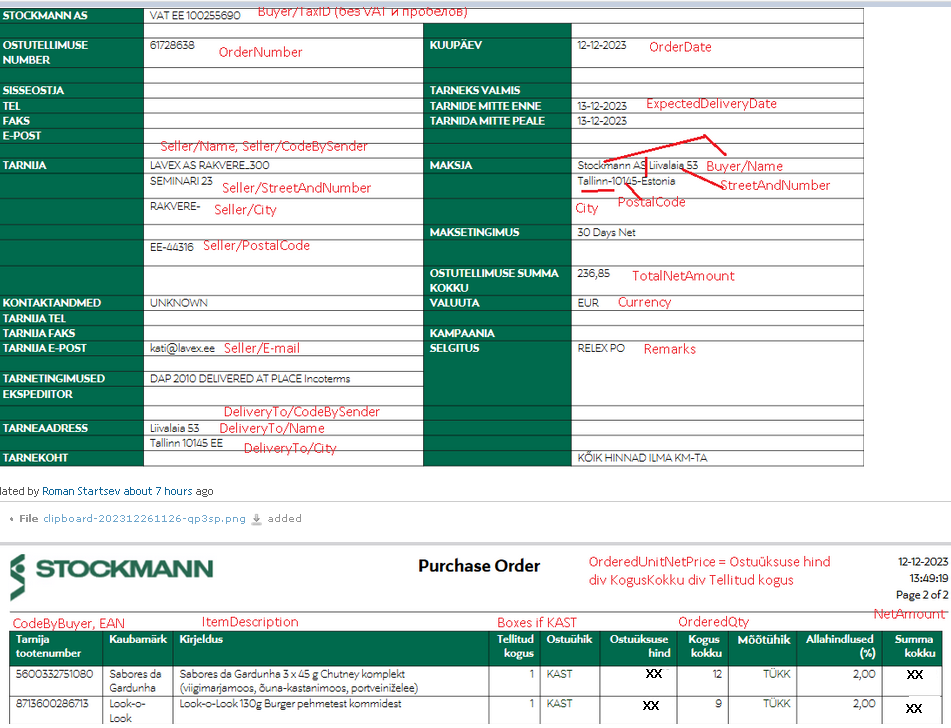Select Tallinn-10145-Estonia payer address
Viewport: 951px width, 728px height.
(x=626, y=181)
